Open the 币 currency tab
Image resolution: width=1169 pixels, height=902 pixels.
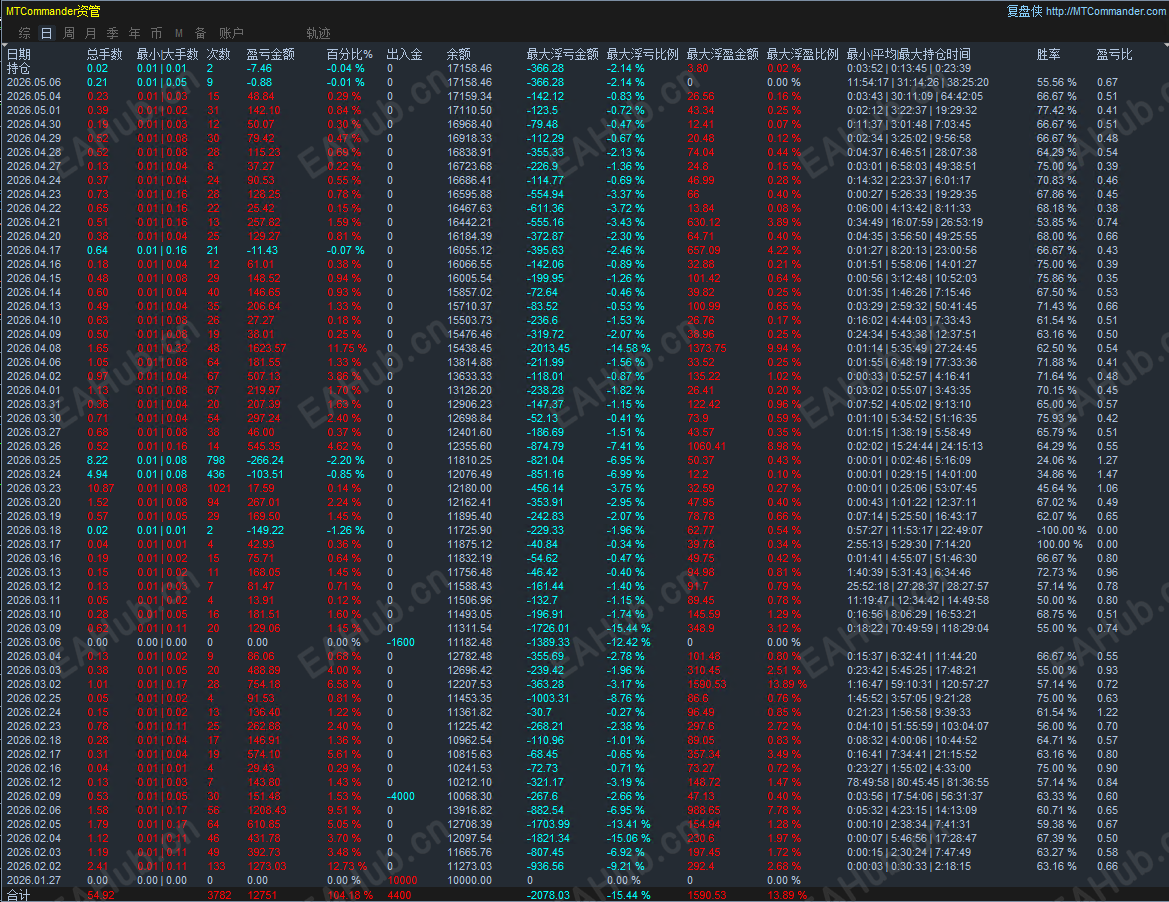pyautogui.click(x=156, y=33)
